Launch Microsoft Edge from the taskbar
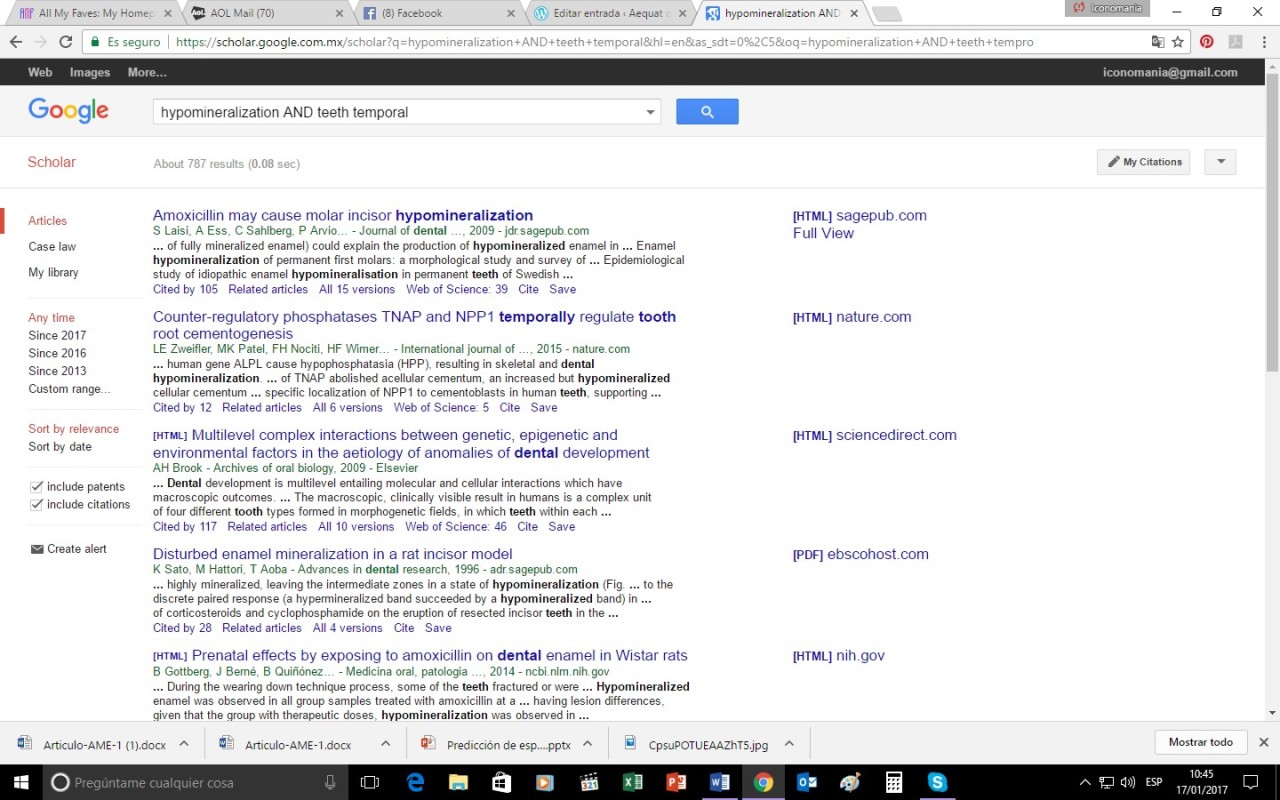Image resolution: width=1280 pixels, height=800 pixels. coord(414,782)
